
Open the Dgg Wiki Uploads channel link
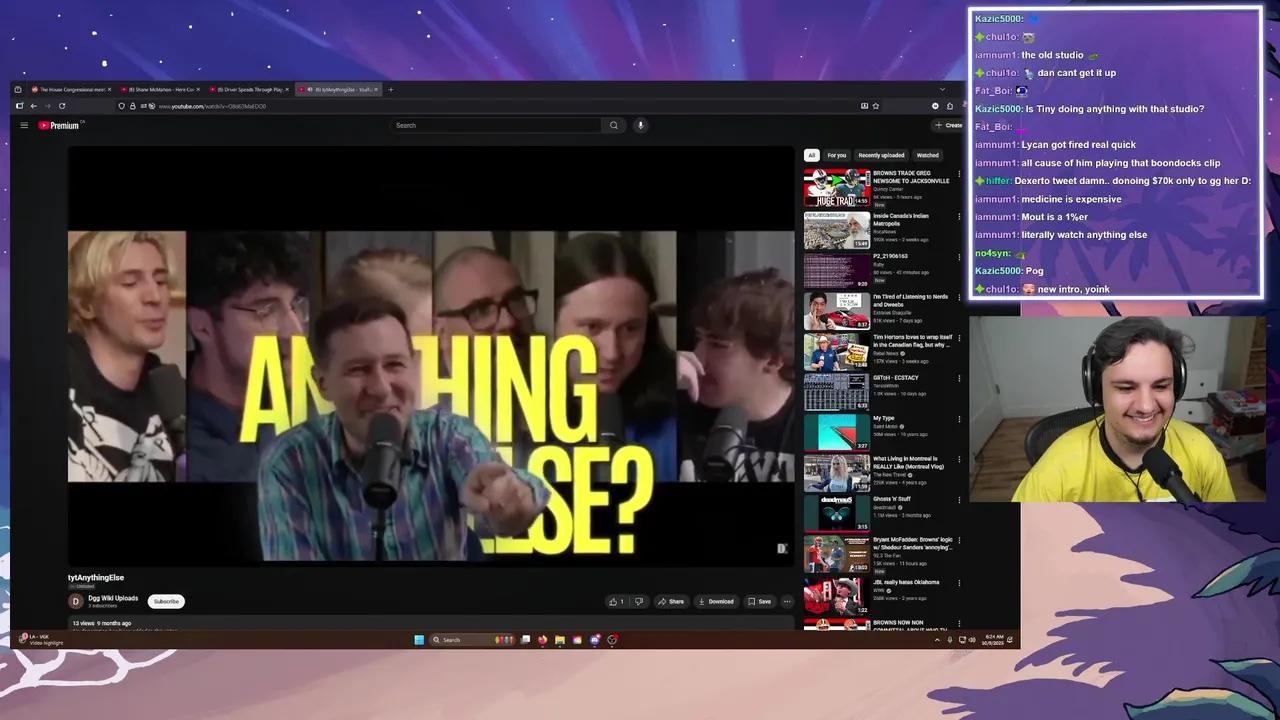point(113,598)
